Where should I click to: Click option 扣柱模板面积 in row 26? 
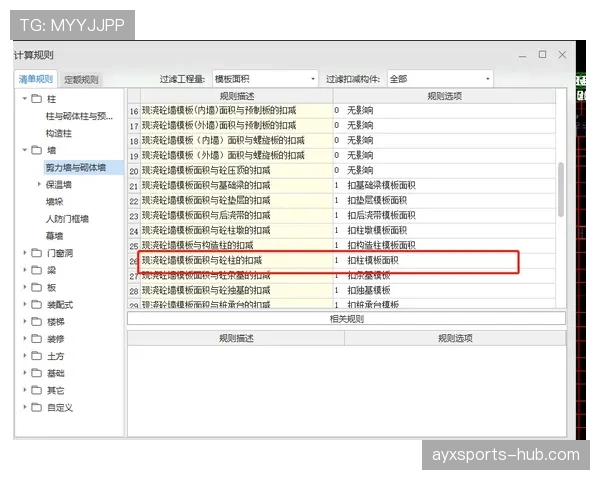click(x=373, y=261)
